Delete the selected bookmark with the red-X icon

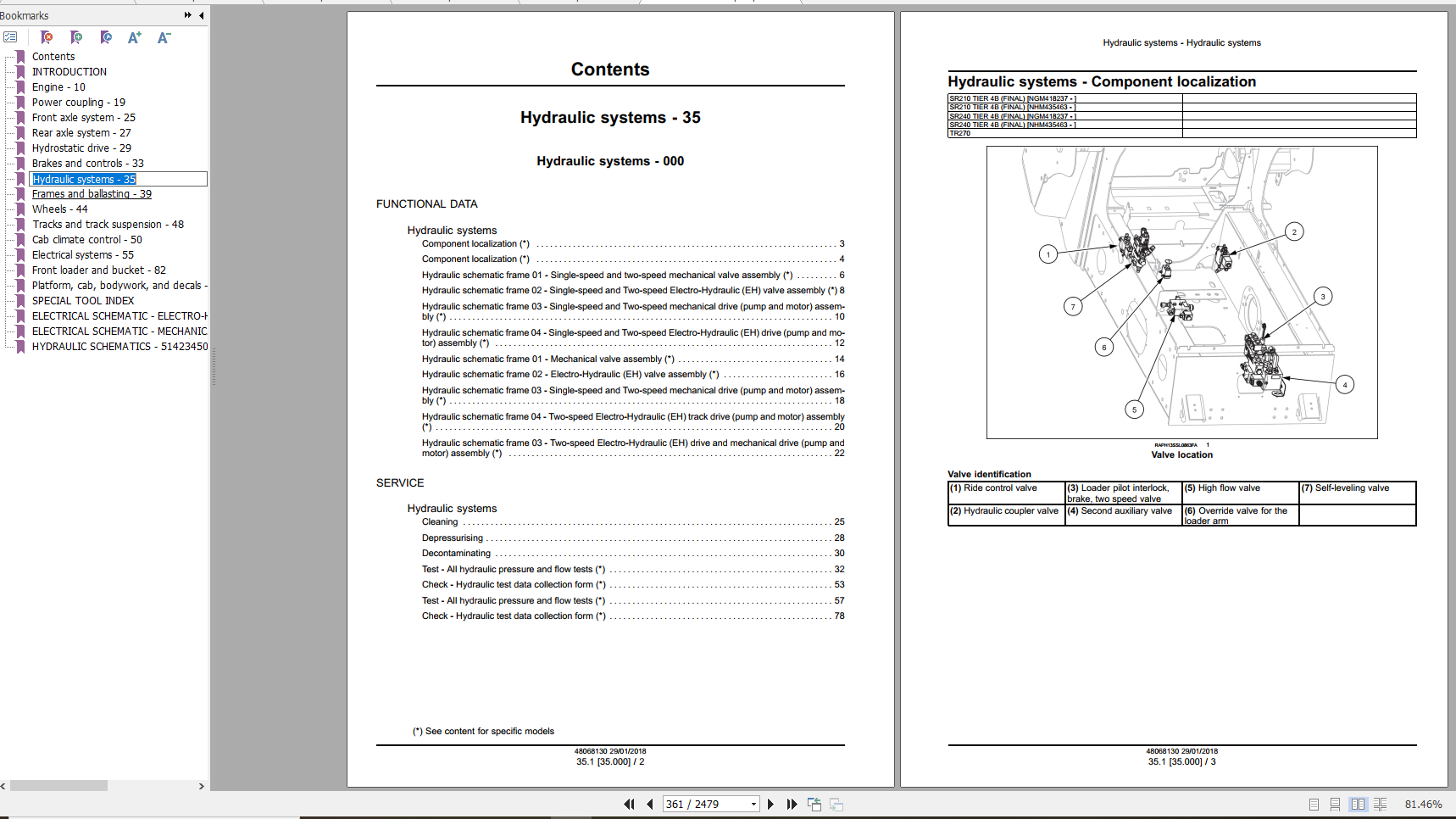47,37
